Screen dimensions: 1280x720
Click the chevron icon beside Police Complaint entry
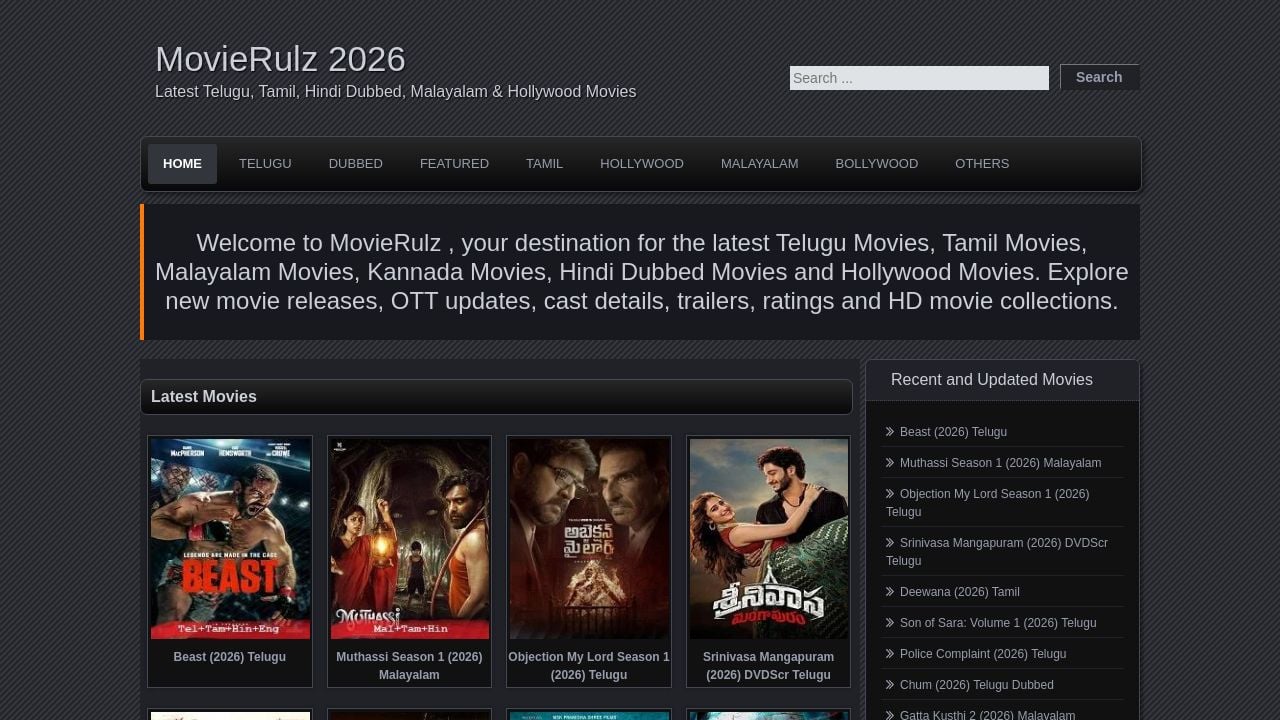click(890, 654)
